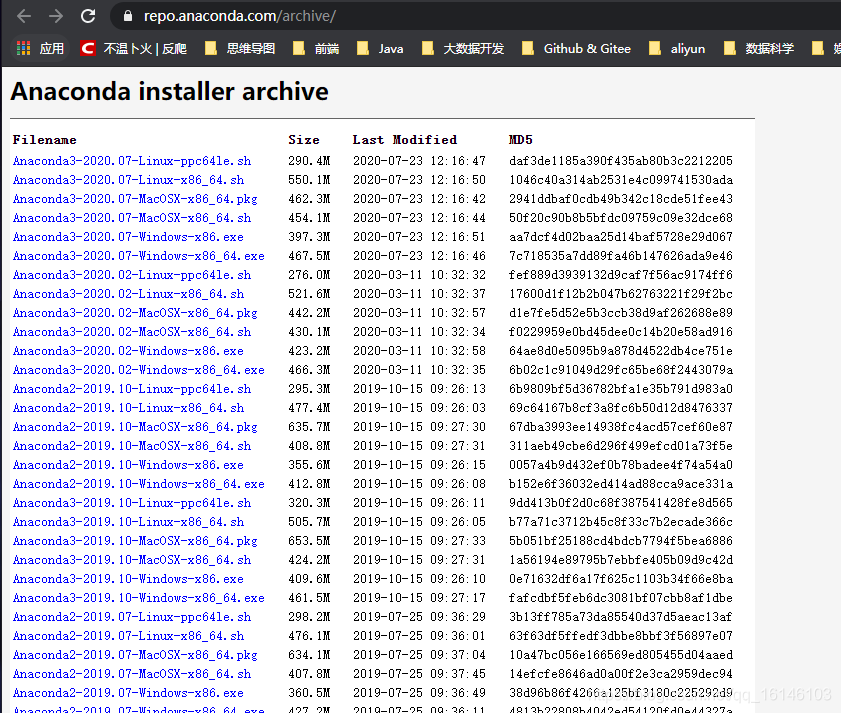This screenshot has width=841, height=713.
Task: Open the Java bookmark folder
Action: 380,49
